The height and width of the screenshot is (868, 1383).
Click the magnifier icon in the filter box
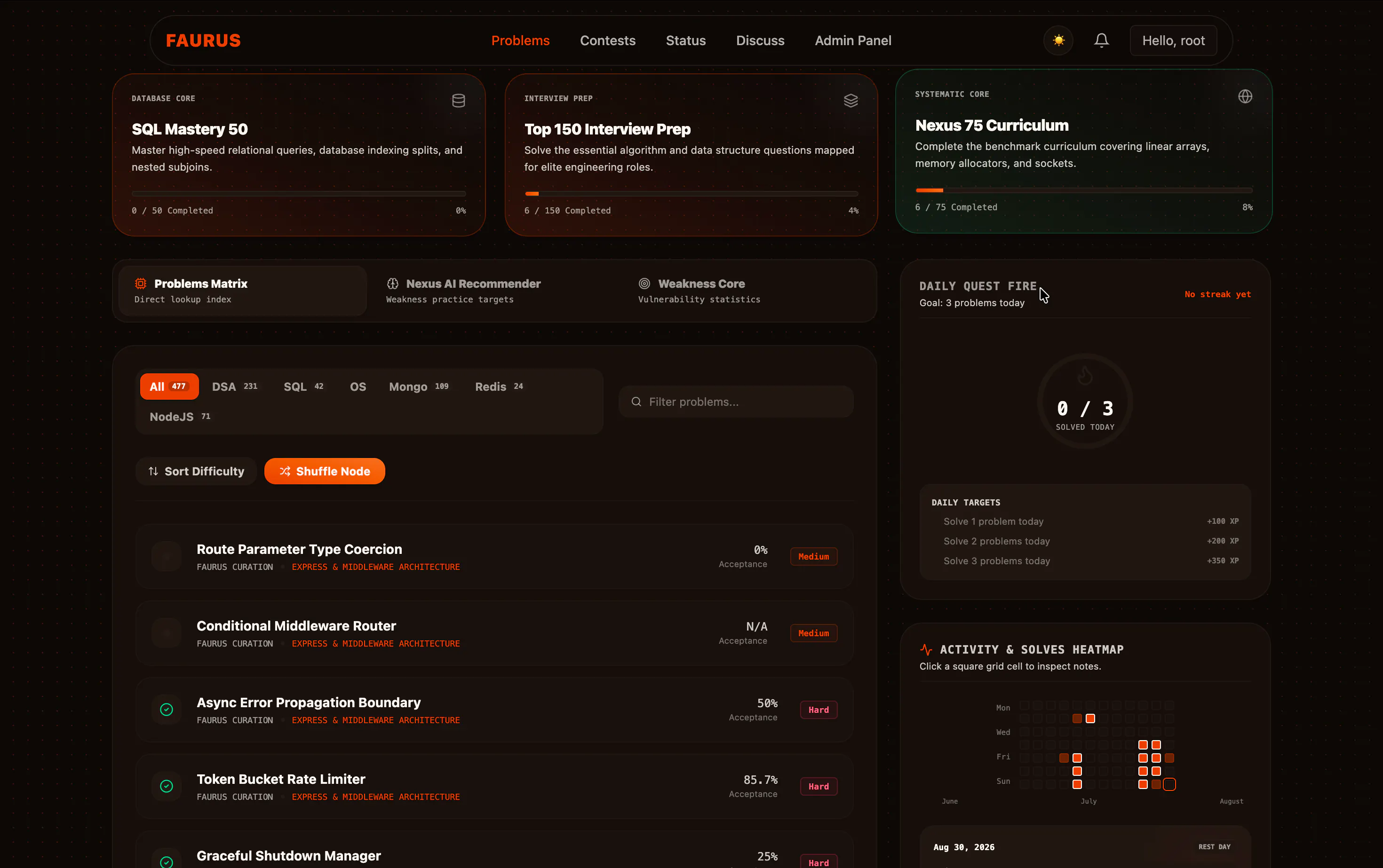[x=636, y=402]
